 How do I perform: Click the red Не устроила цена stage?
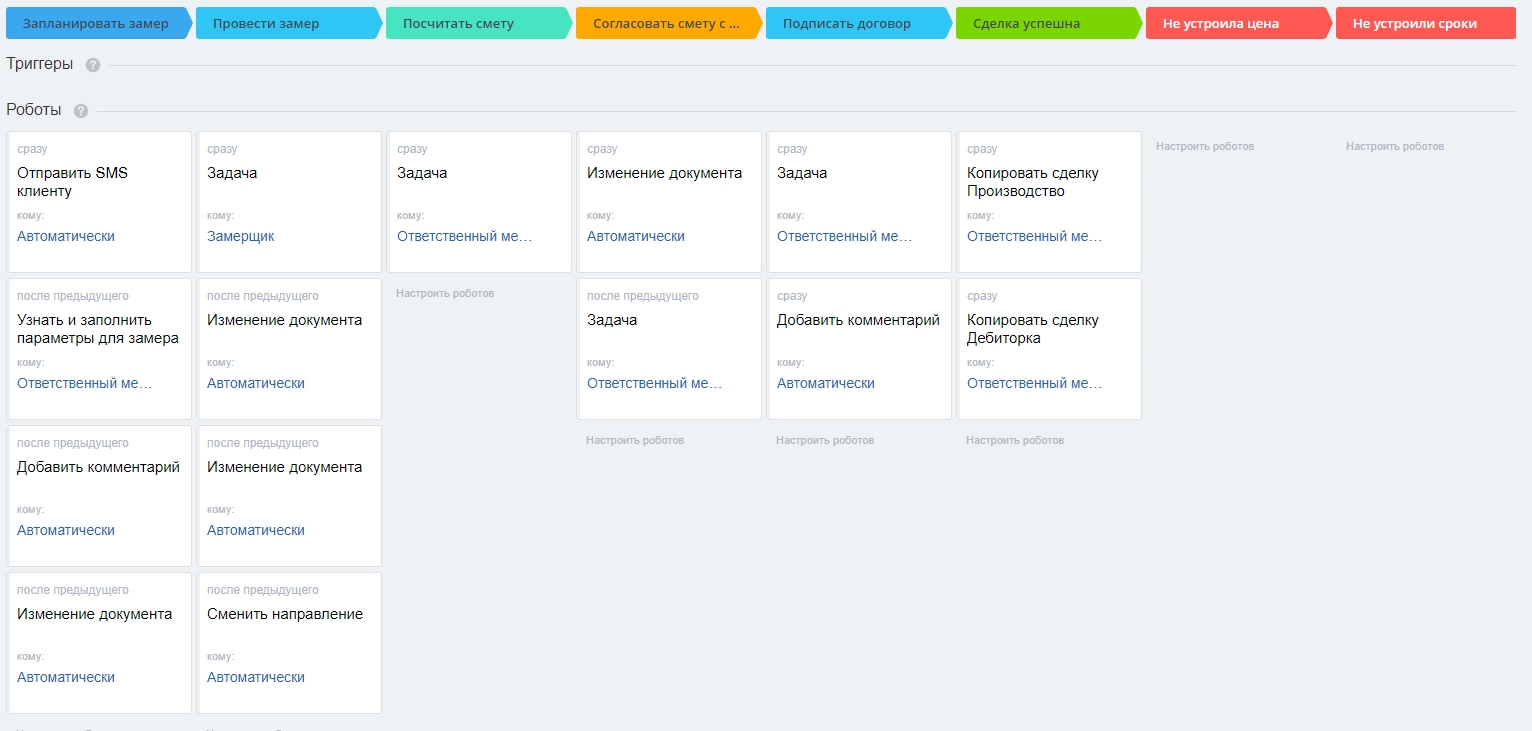[1236, 23]
